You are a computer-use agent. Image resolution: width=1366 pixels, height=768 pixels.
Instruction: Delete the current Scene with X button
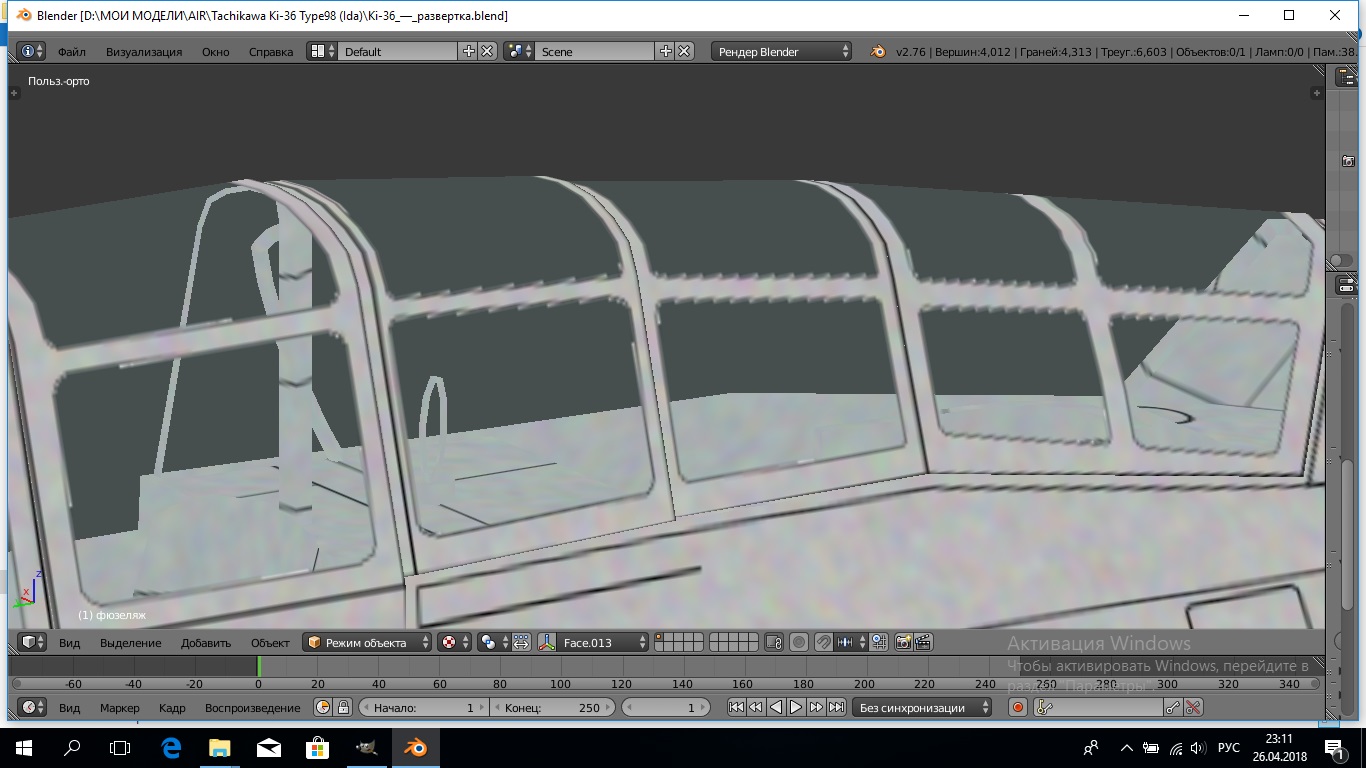pos(684,51)
